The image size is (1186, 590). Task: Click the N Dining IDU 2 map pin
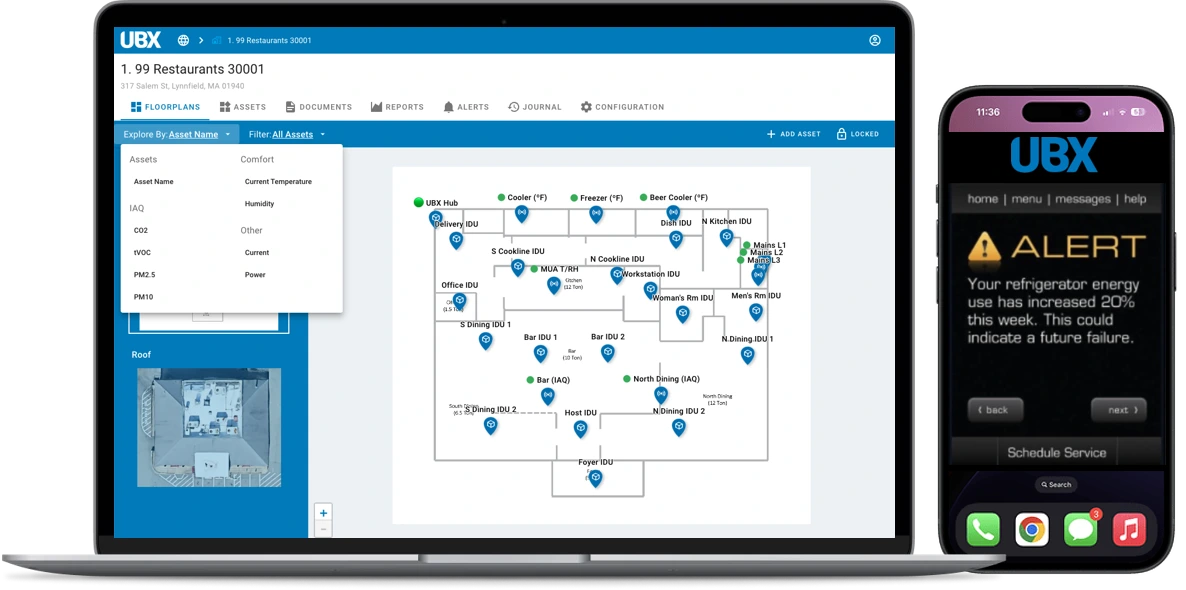pyautogui.click(x=678, y=427)
